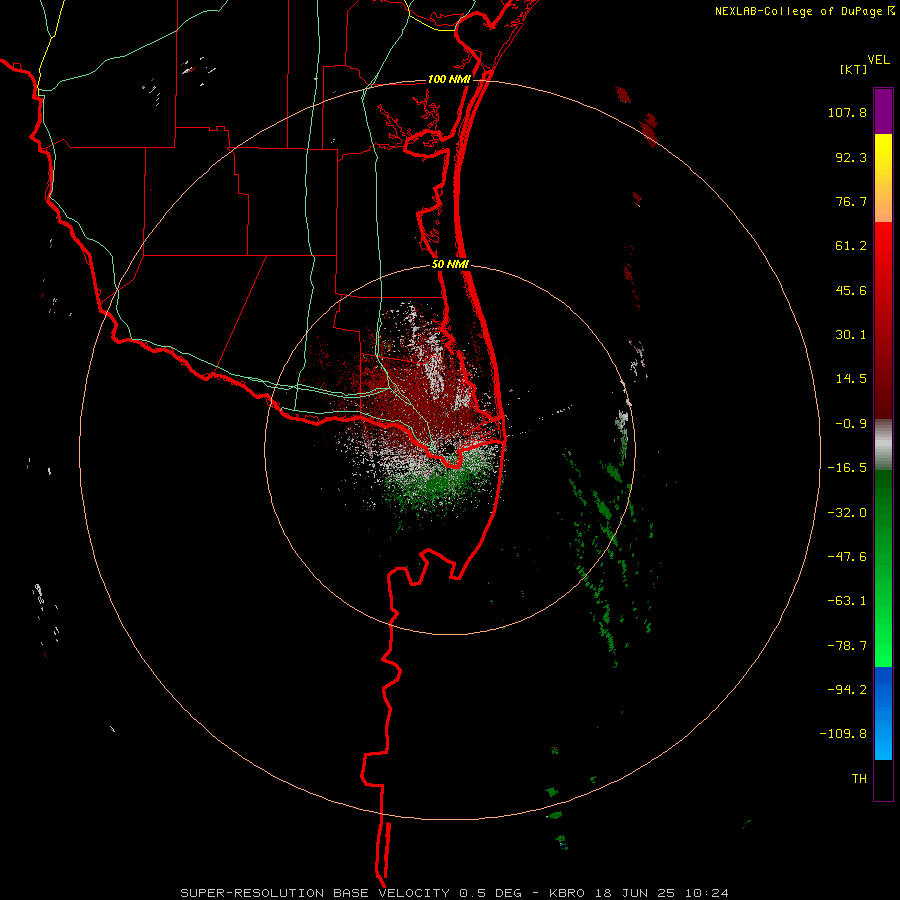This screenshot has width=900, height=900.
Task: Click the -94.2 value on velocity scale
Action: coord(847,690)
